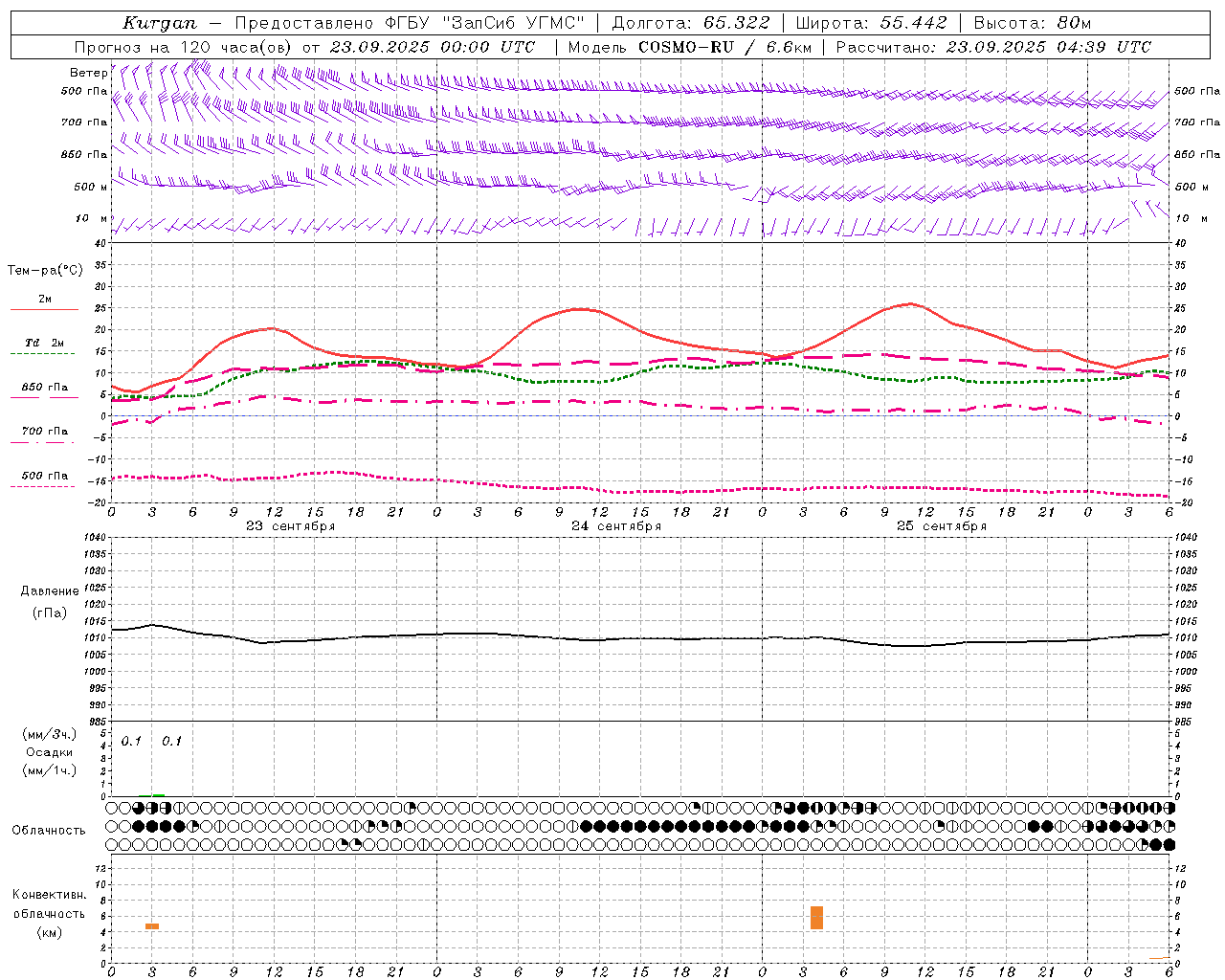Click the "Конвективн." convective cloud label
1225x980 pixels.
(49, 895)
